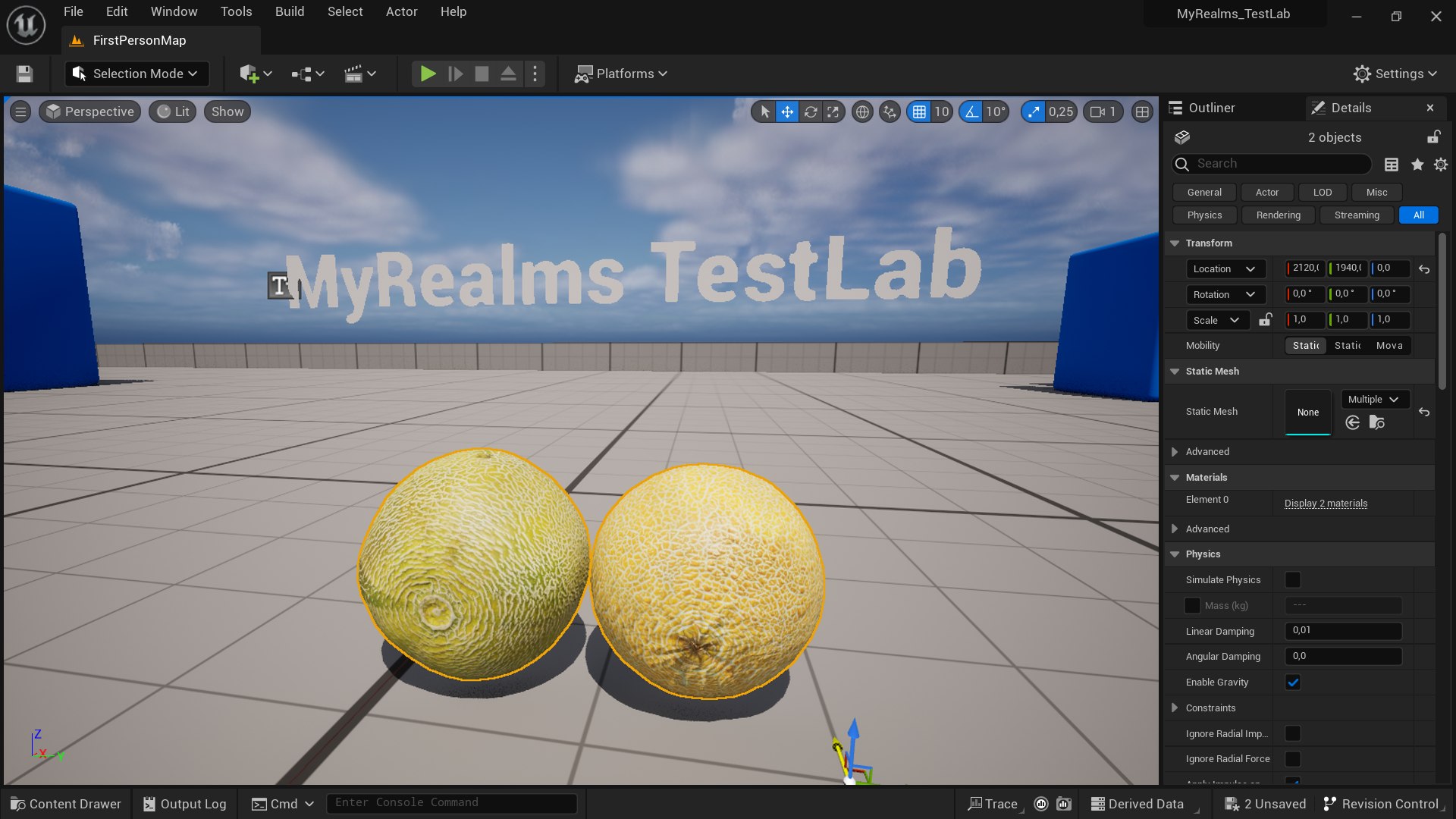This screenshot has height=819, width=1456.
Task: Click the Details search field
Action: point(1272,164)
